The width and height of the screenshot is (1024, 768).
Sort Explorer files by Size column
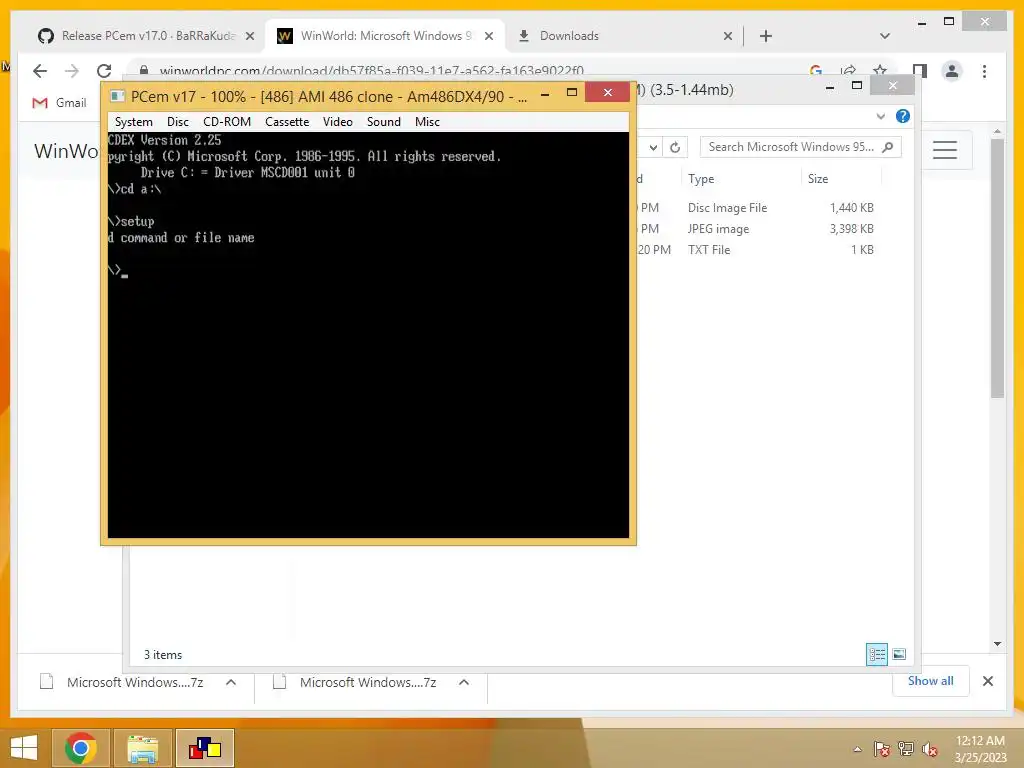point(818,179)
